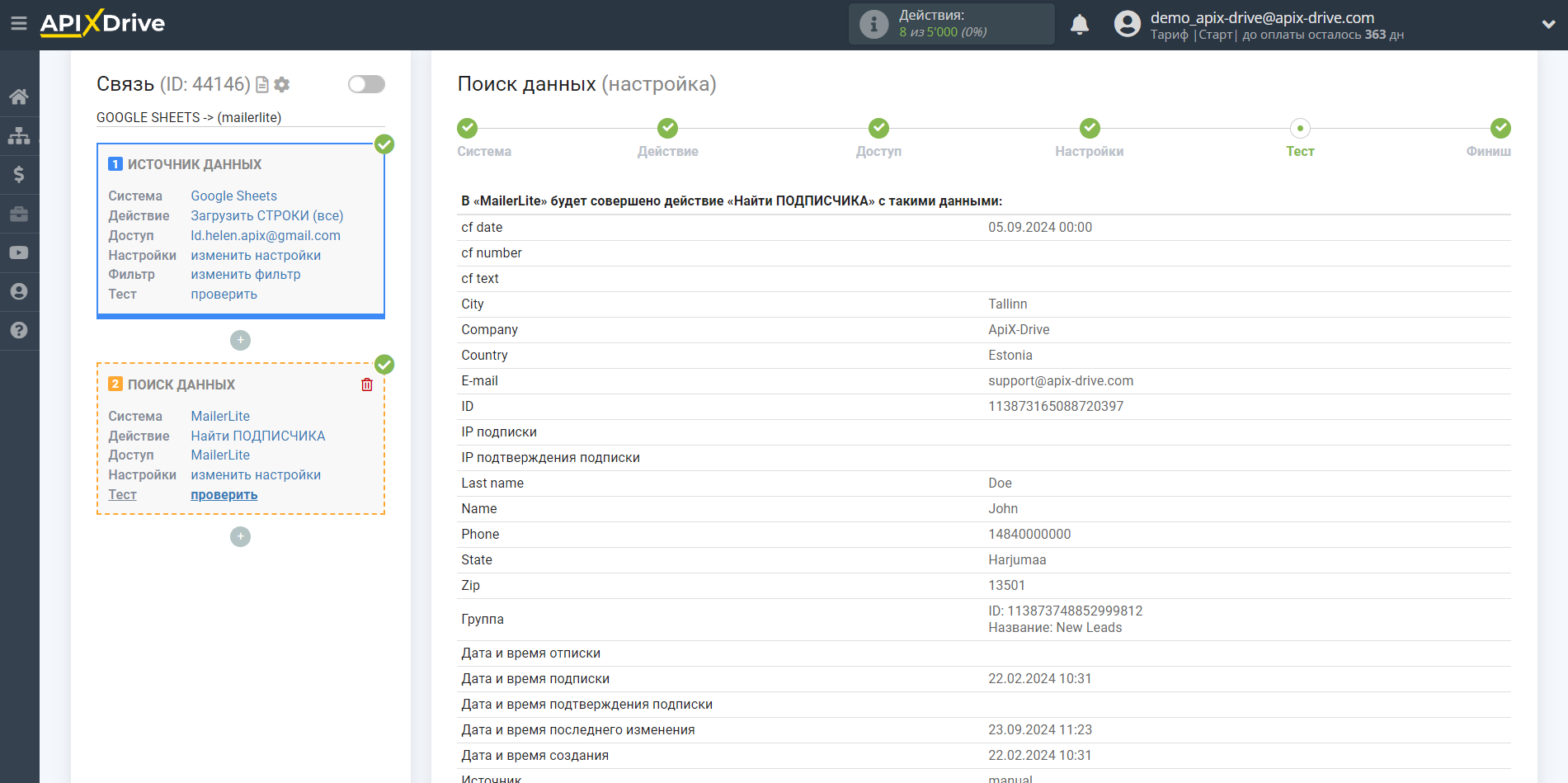Screen dimensions: 1568x783
Task: Click the last change date 23.09.2024 11:23
Action: tap(1040, 729)
